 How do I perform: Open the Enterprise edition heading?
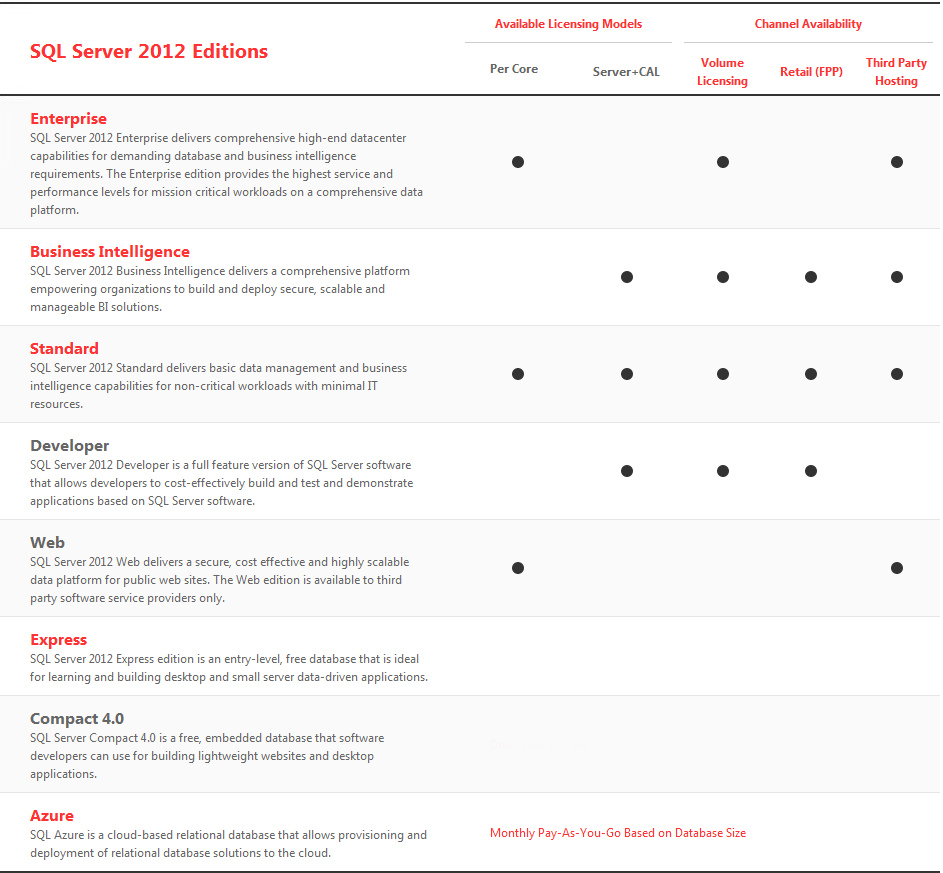pos(68,118)
